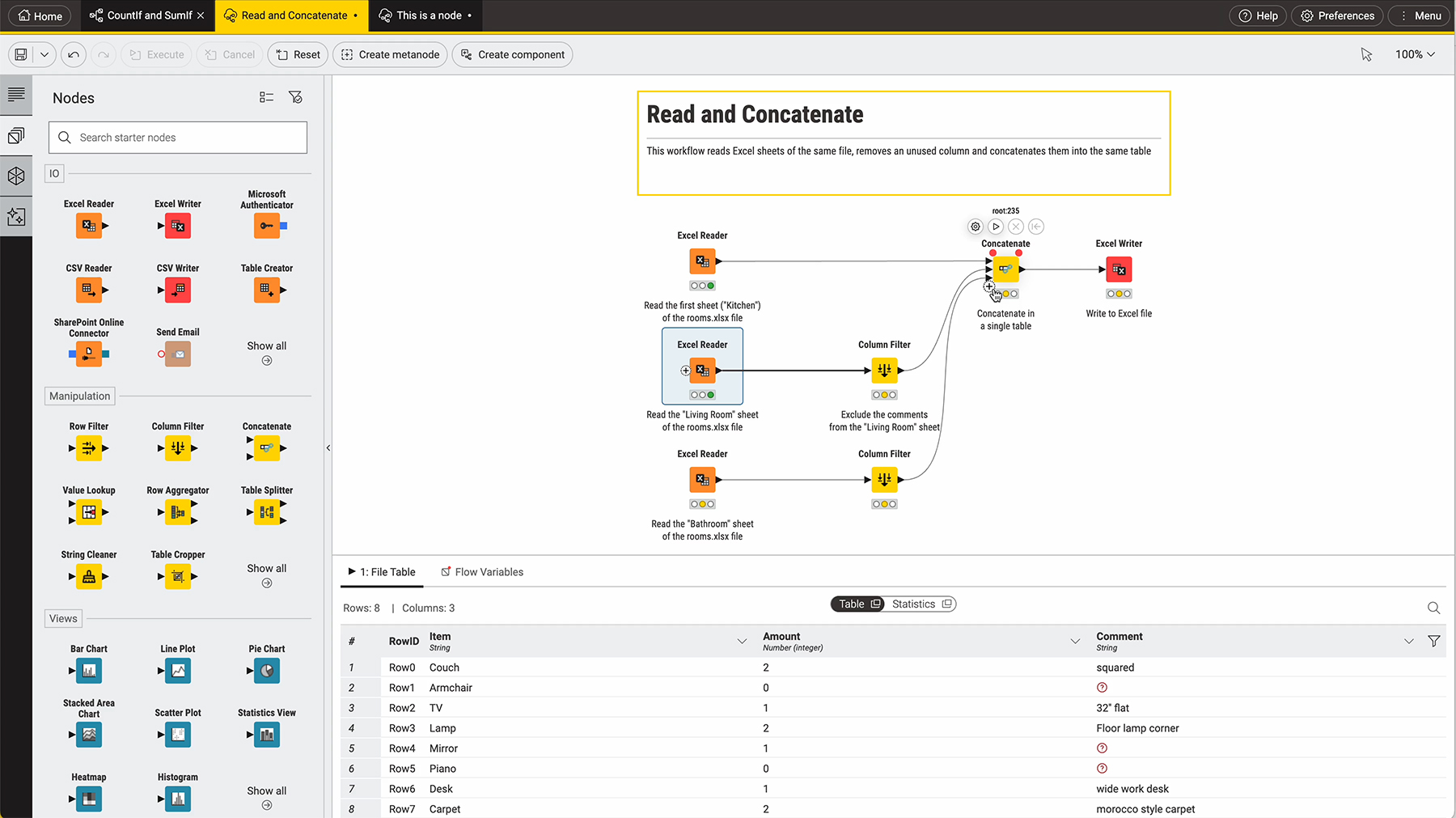Switch output view to Table
Screen dimensions: 1456x818
pos(857,604)
